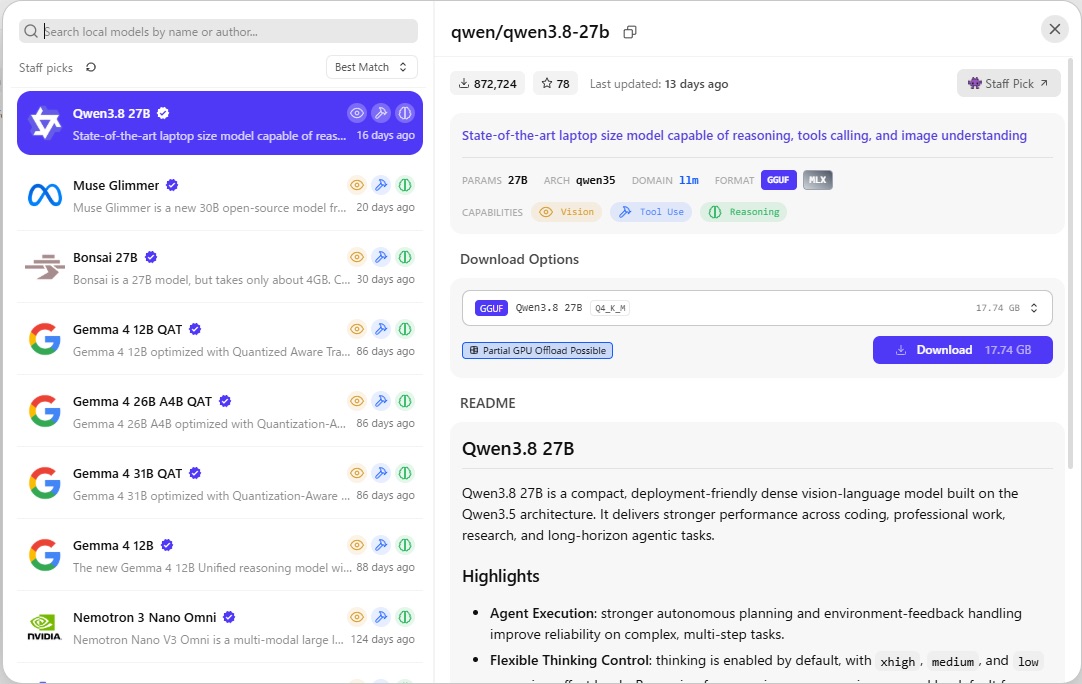Close the model details dialog

[x=1054, y=29]
